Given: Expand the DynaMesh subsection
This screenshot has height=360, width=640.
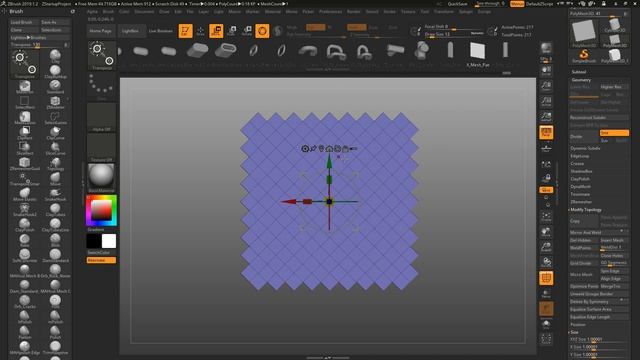Looking at the screenshot, I should (x=580, y=187).
